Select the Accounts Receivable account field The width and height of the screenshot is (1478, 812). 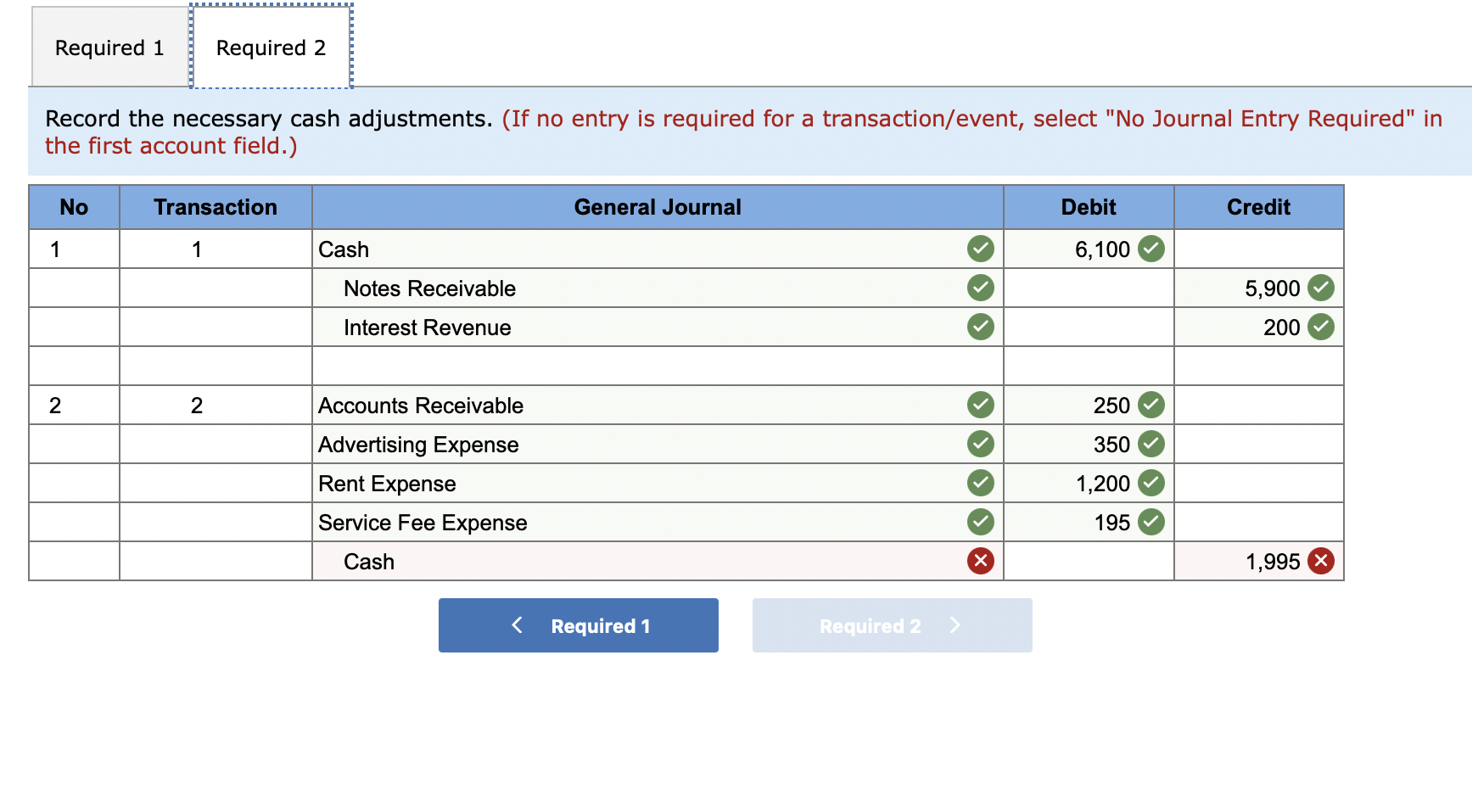point(658,405)
